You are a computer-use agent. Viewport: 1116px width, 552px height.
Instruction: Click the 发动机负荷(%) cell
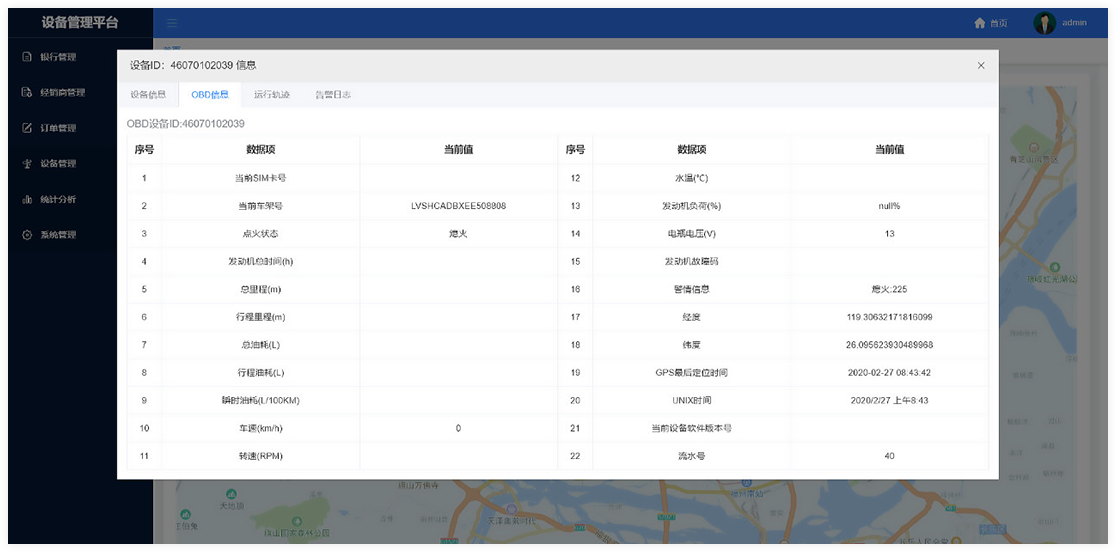click(x=691, y=206)
